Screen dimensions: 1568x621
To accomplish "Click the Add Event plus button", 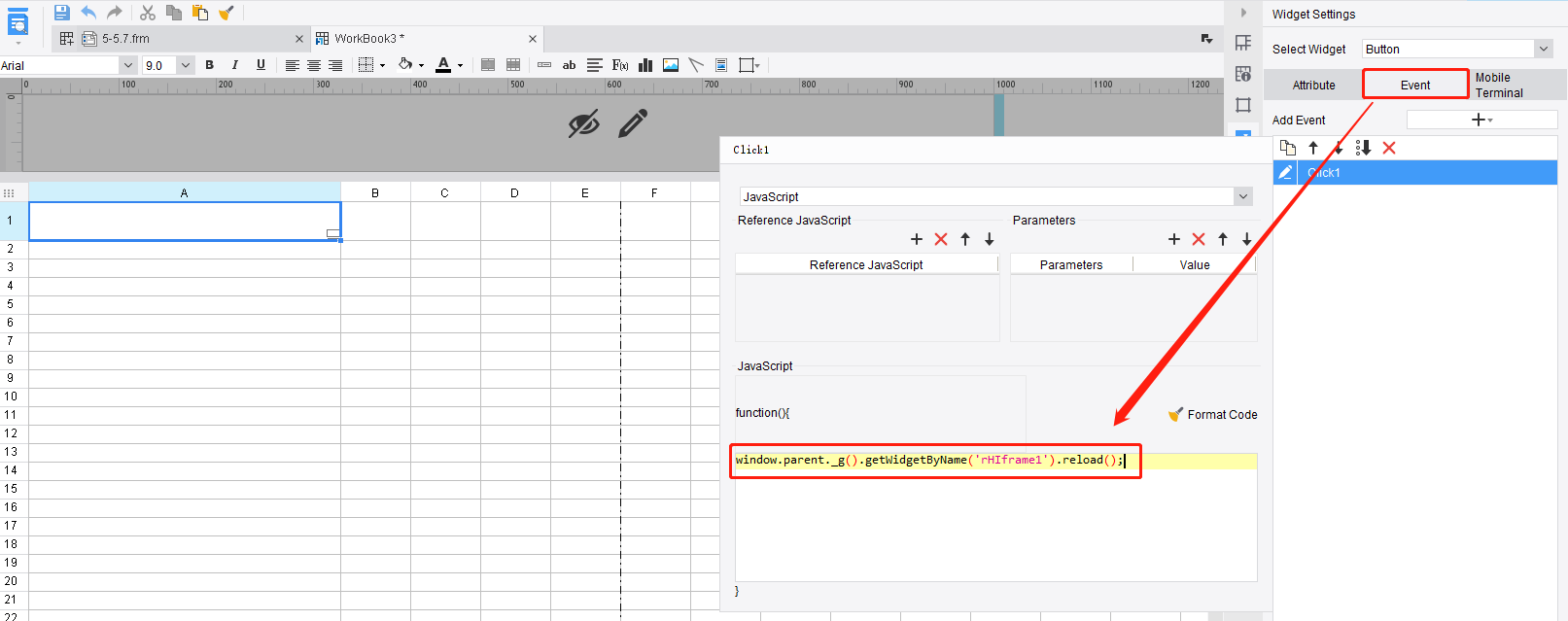I will tap(1481, 120).
